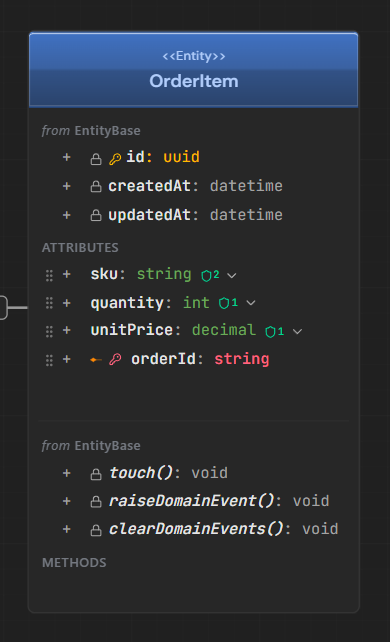Click the <<Entity>> stereotype label

tap(194, 56)
